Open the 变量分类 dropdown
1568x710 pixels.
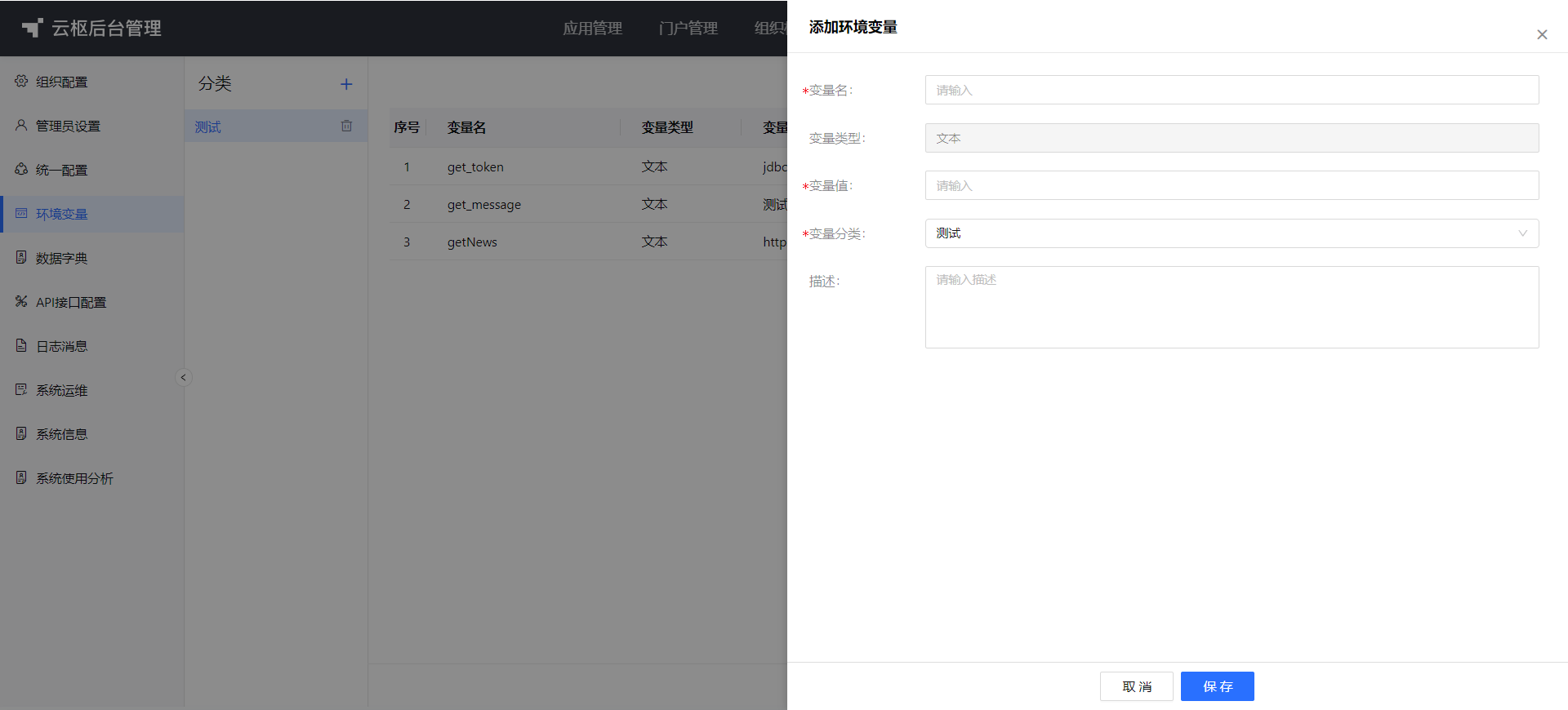click(1232, 233)
